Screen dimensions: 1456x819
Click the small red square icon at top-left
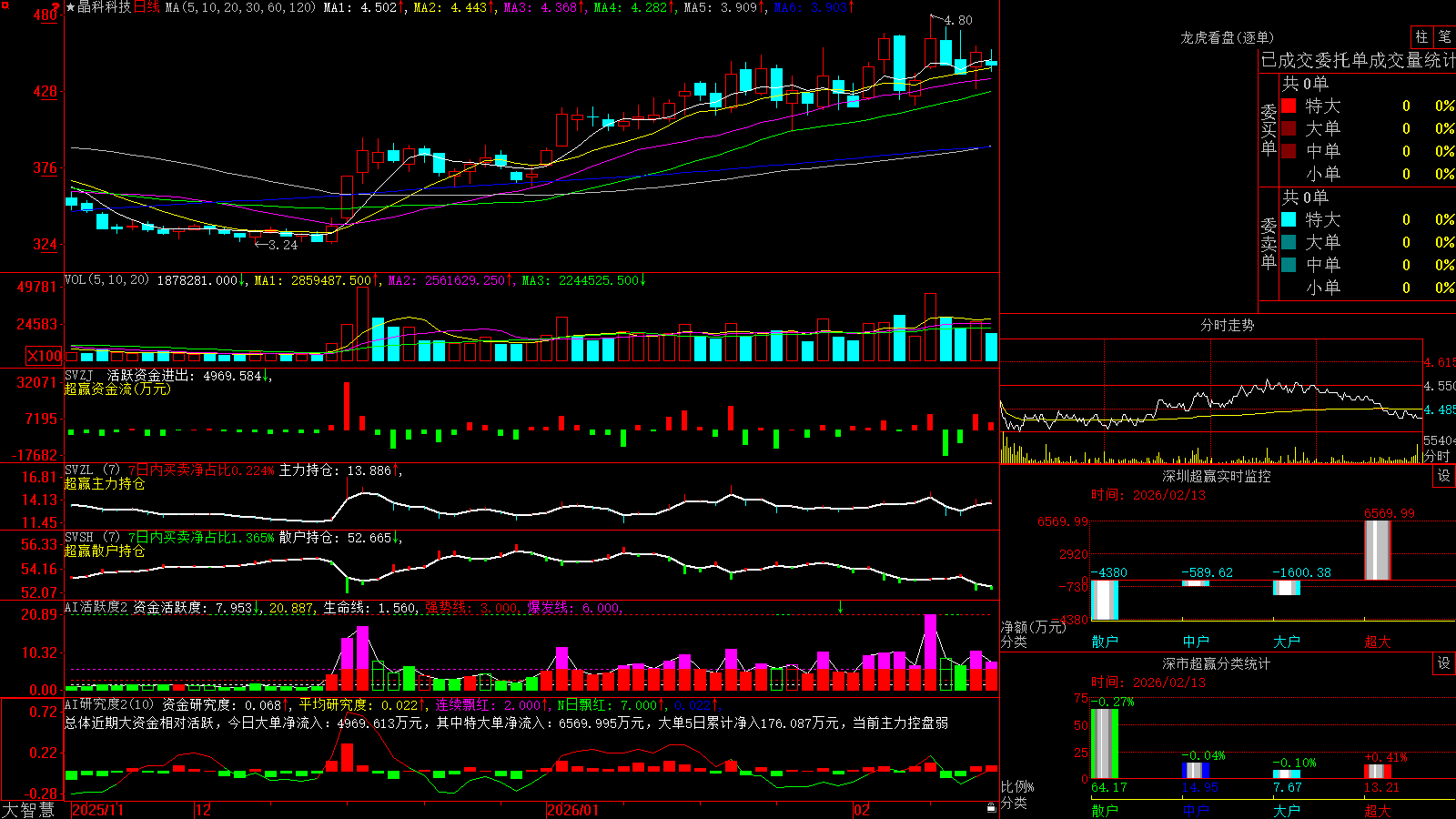[x=5, y=6]
